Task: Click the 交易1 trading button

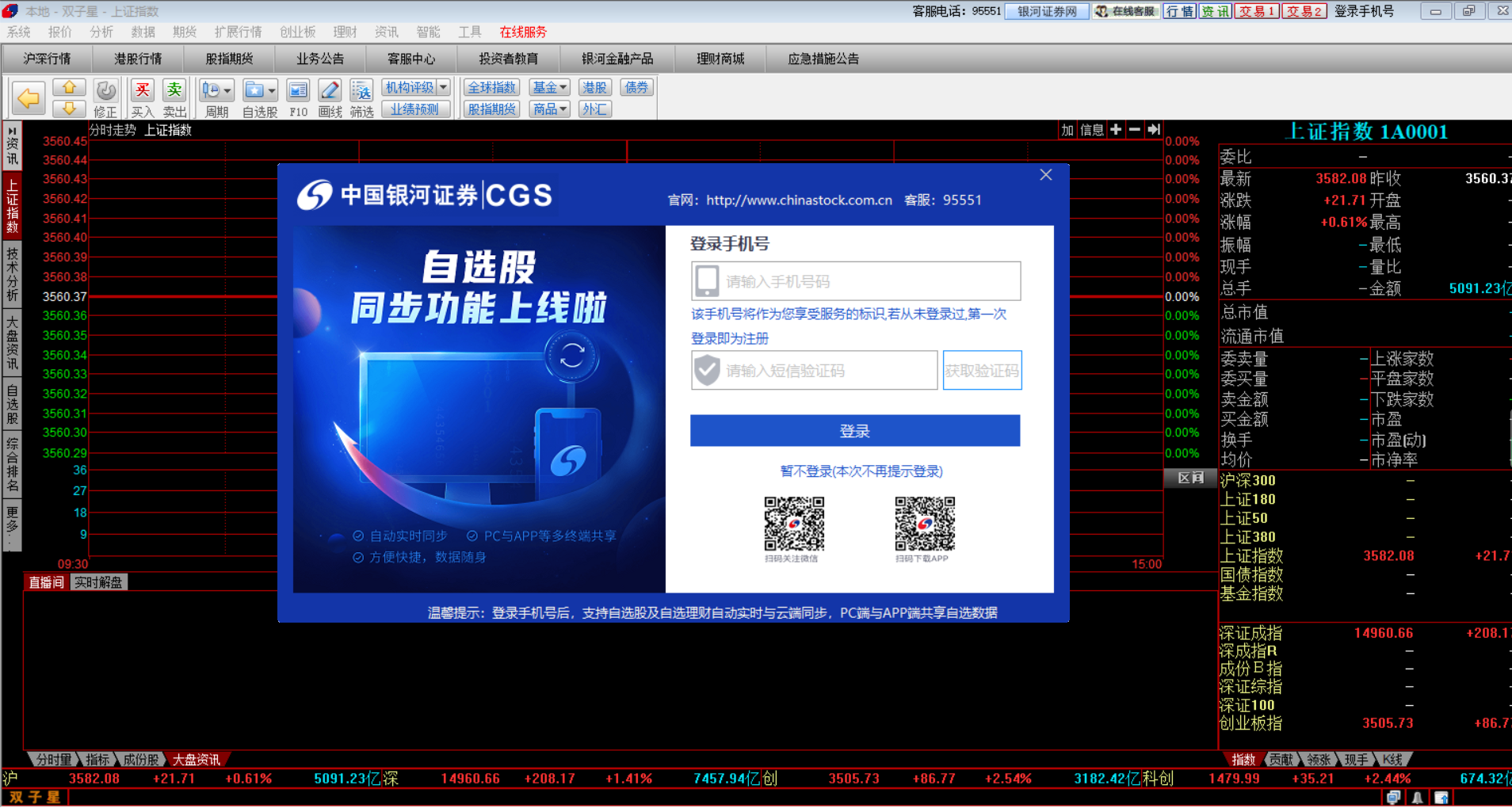Action: click(x=1256, y=11)
